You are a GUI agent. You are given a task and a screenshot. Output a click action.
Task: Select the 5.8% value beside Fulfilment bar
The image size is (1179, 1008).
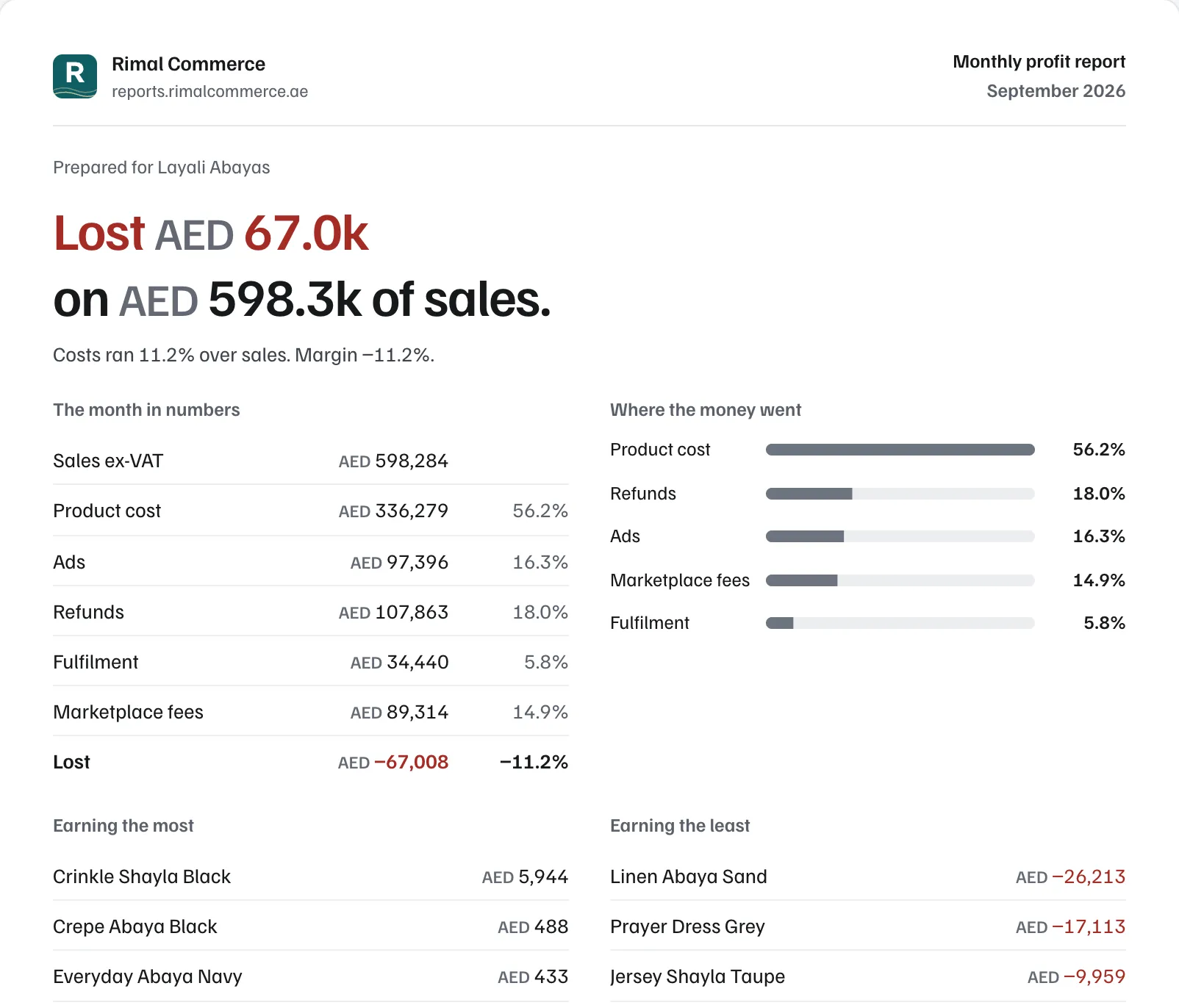1104,623
